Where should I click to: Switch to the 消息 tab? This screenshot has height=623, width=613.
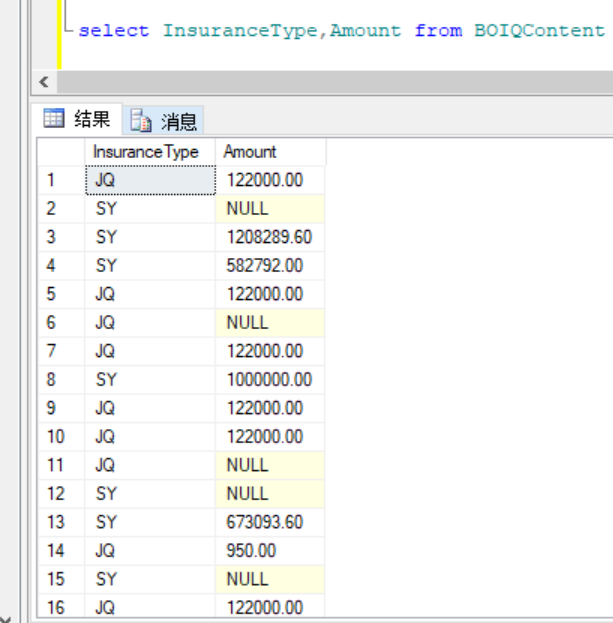(179, 122)
